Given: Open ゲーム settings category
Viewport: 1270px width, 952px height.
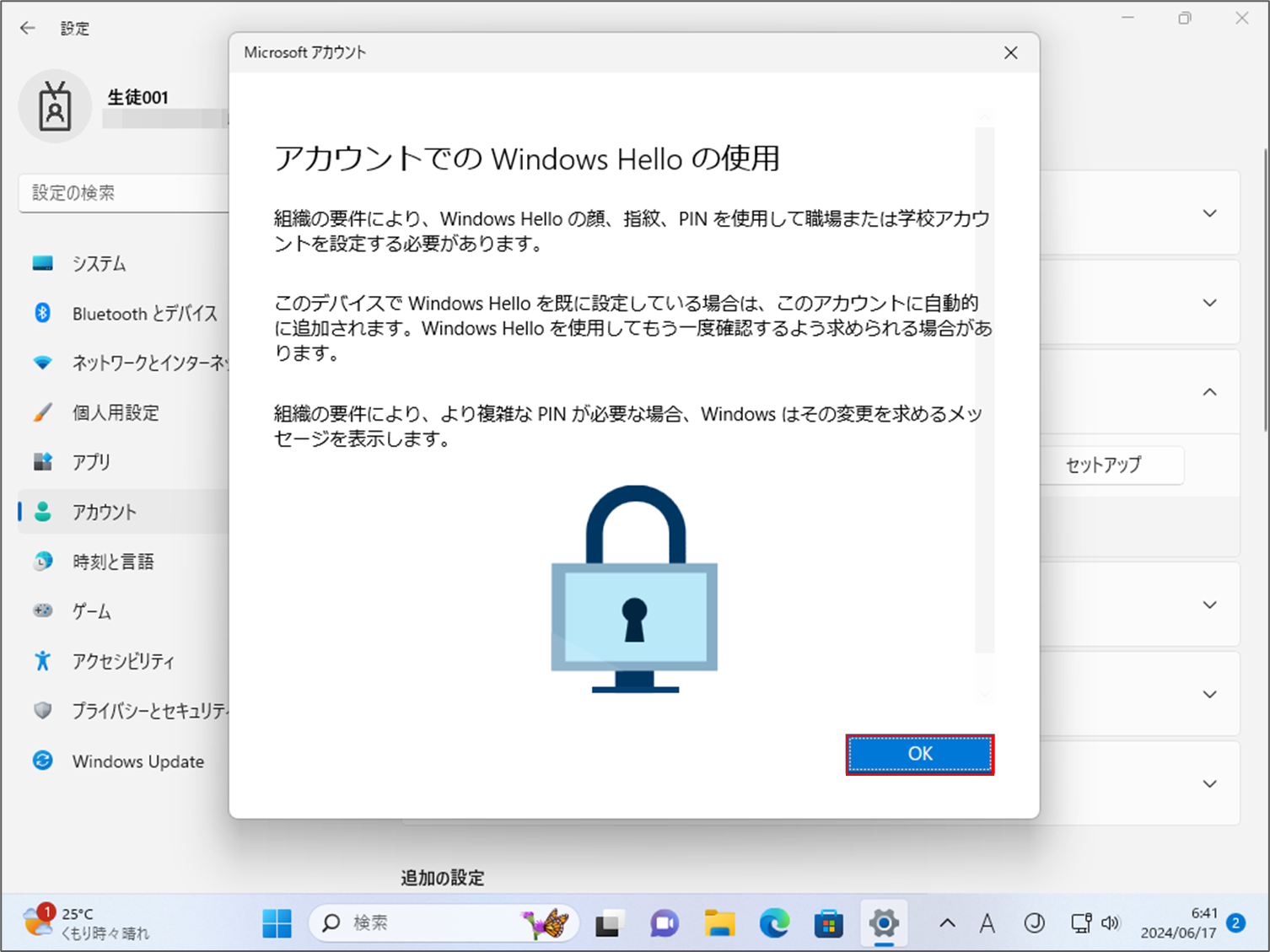Looking at the screenshot, I should click(124, 611).
